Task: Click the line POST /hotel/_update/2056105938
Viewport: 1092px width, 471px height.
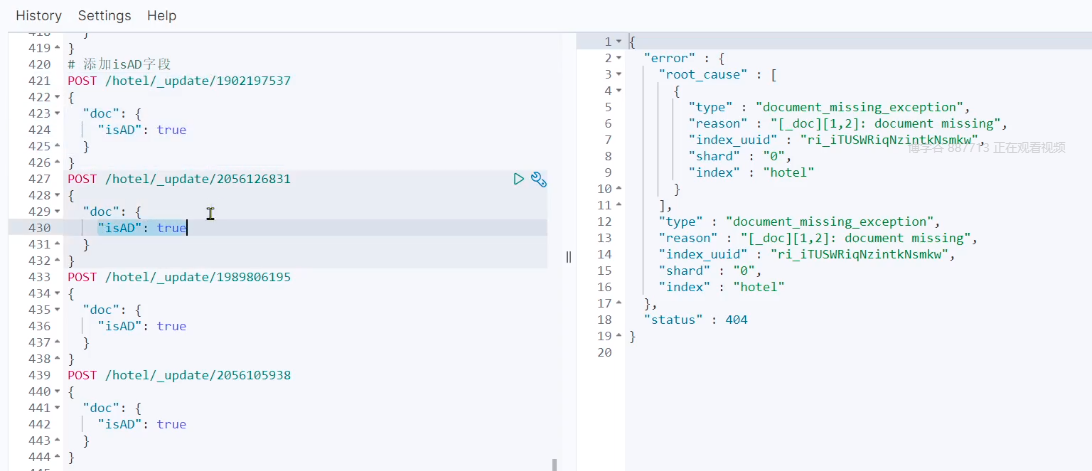Action: coord(179,376)
